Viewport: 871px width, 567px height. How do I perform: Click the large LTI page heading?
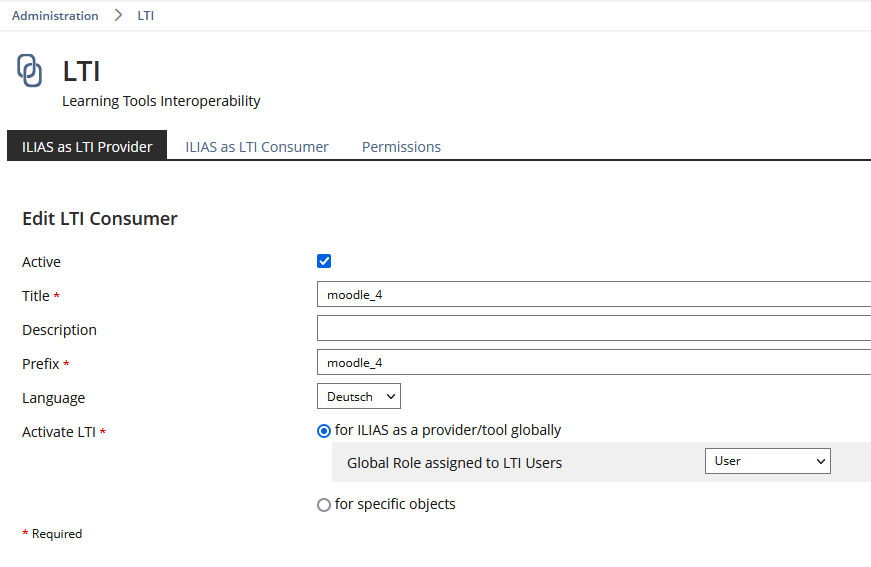click(81, 71)
